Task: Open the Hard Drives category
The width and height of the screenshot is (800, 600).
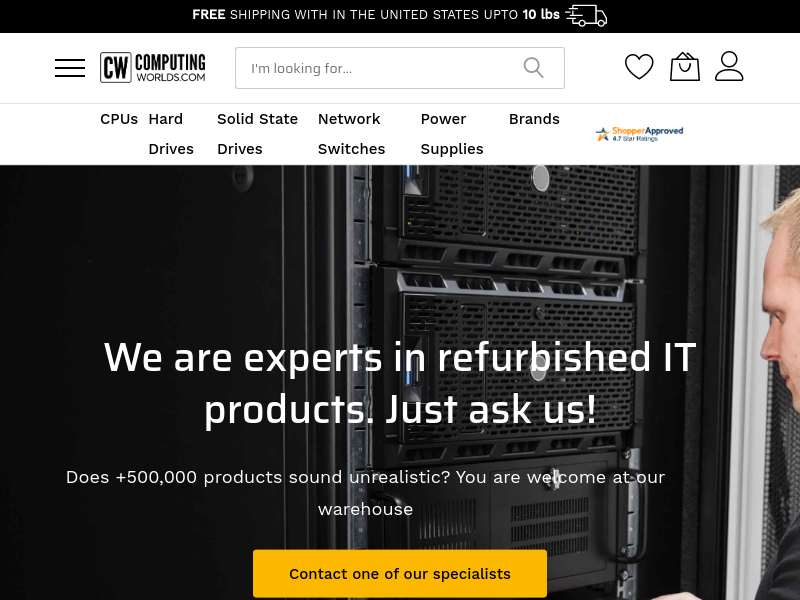Action: (171, 134)
